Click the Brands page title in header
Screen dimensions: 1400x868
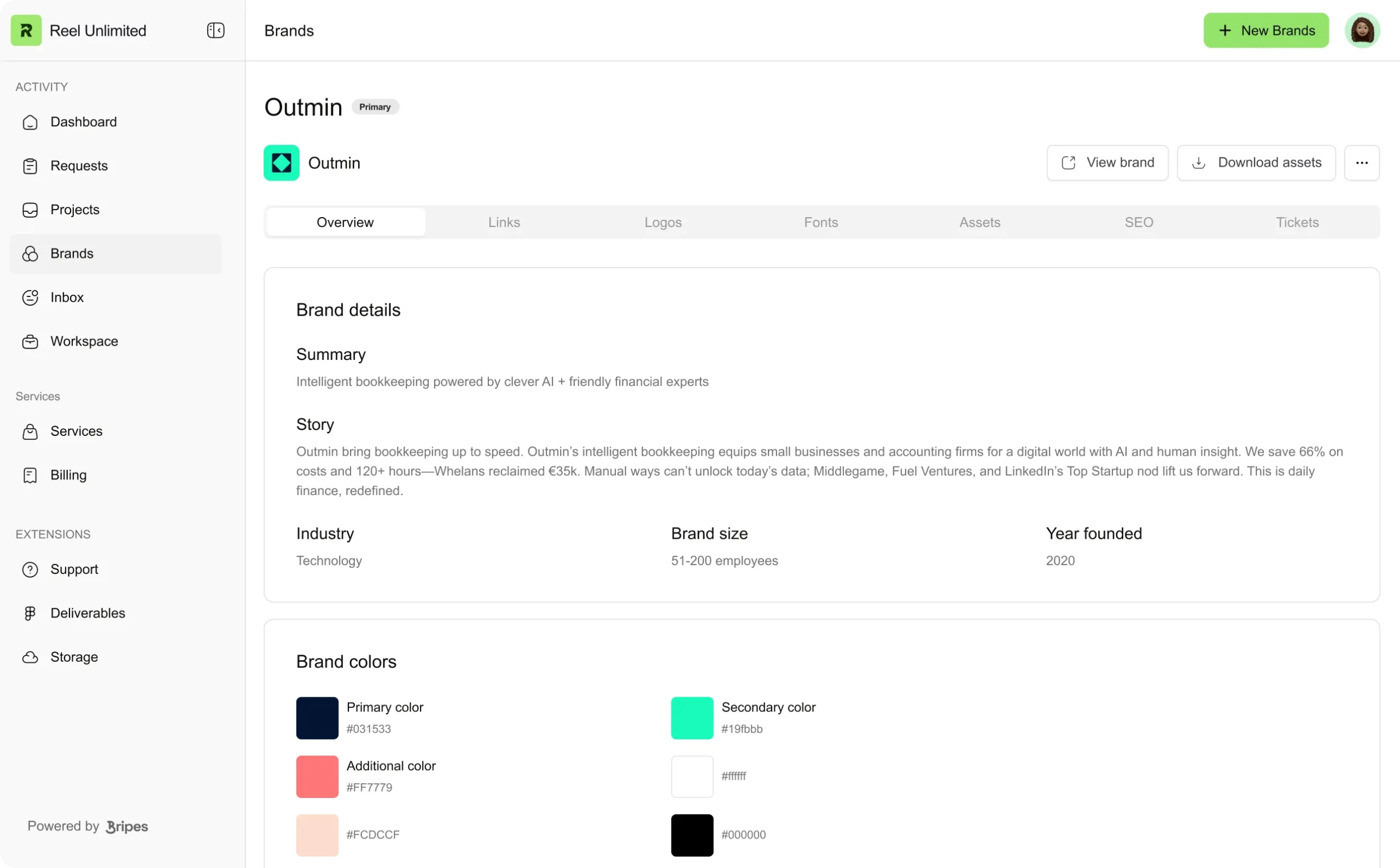click(x=289, y=31)
